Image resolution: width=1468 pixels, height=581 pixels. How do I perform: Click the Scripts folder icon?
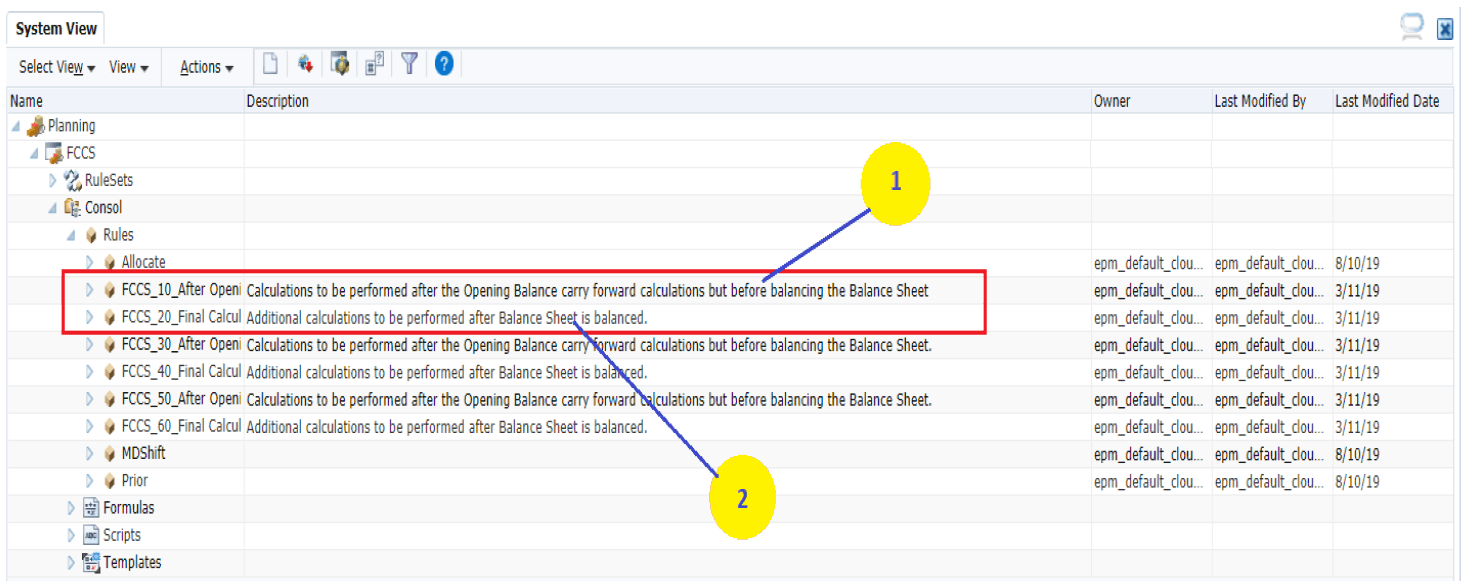point(91,535)
